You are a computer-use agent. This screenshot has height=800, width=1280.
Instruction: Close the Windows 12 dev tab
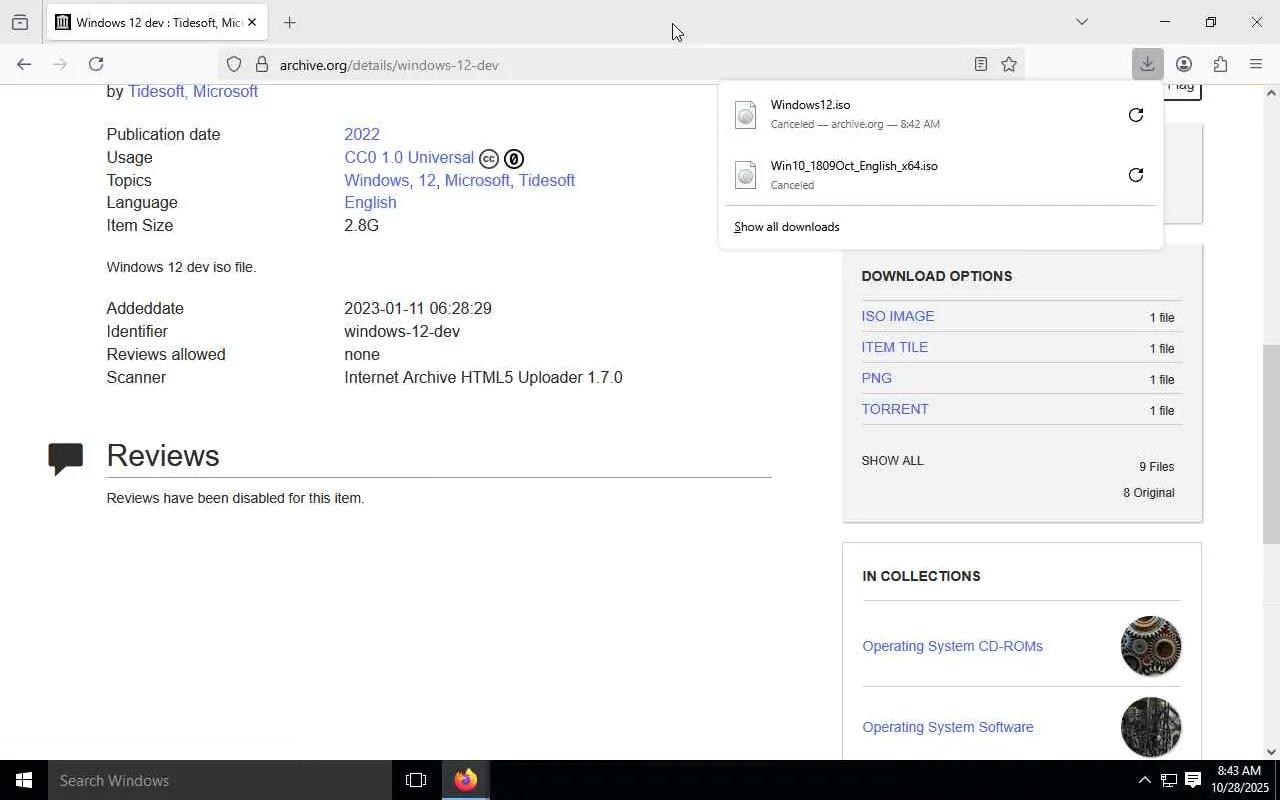pyautogui.click(x=252, y=22)
